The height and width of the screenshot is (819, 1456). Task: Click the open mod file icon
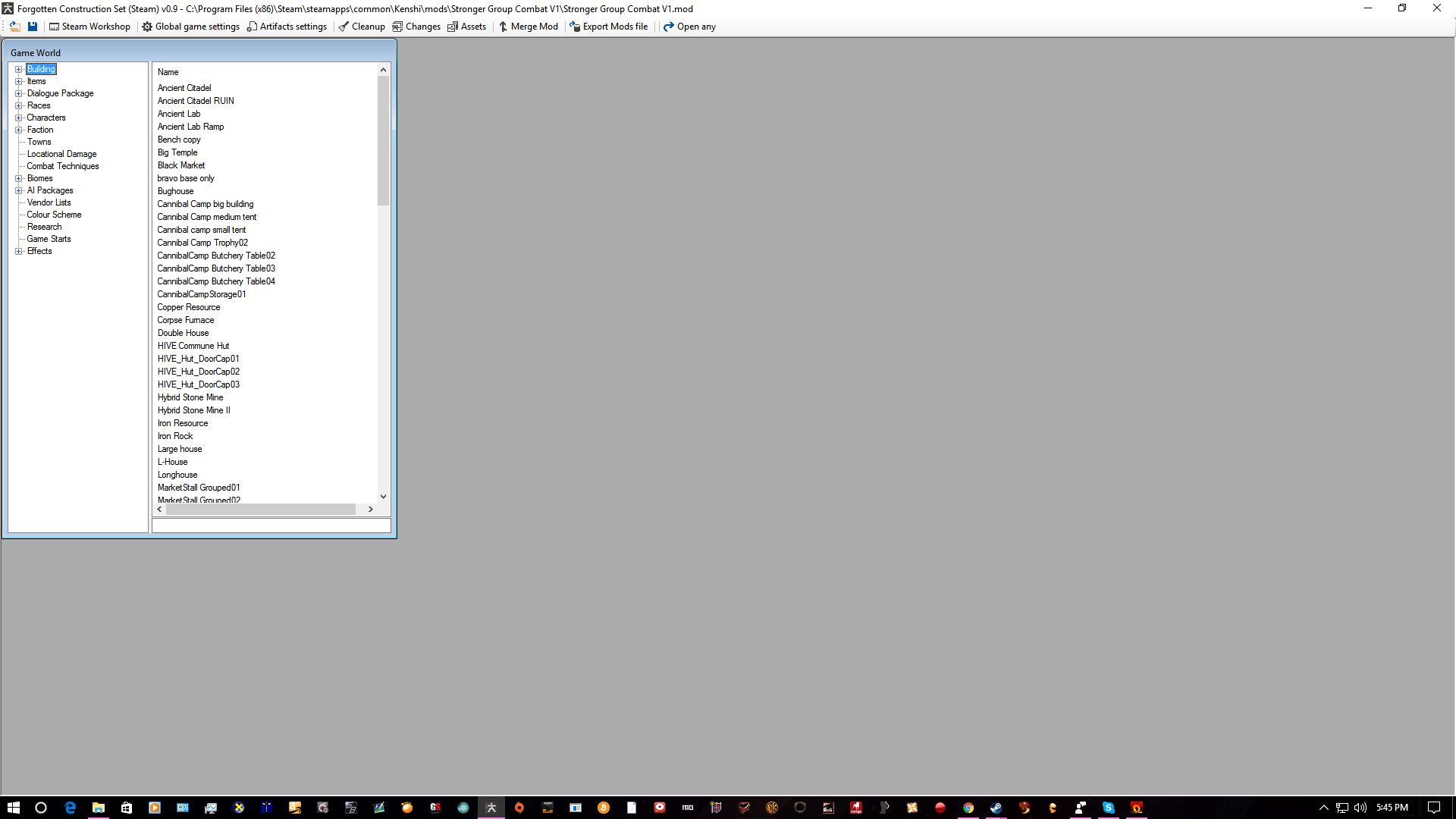click(14, 27)
